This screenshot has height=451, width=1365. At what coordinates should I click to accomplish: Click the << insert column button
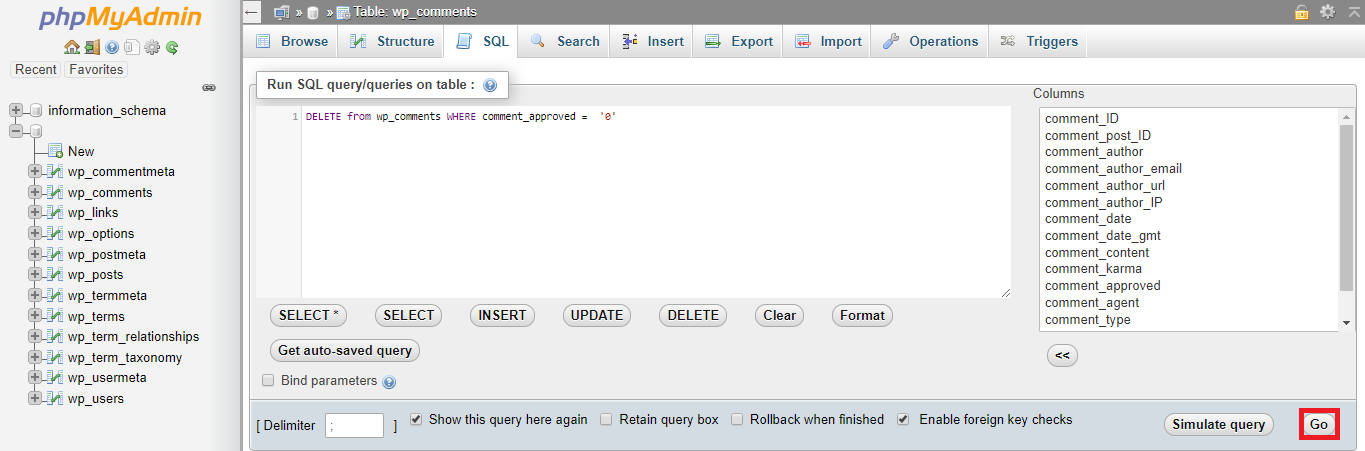(x=1062, y=355)
